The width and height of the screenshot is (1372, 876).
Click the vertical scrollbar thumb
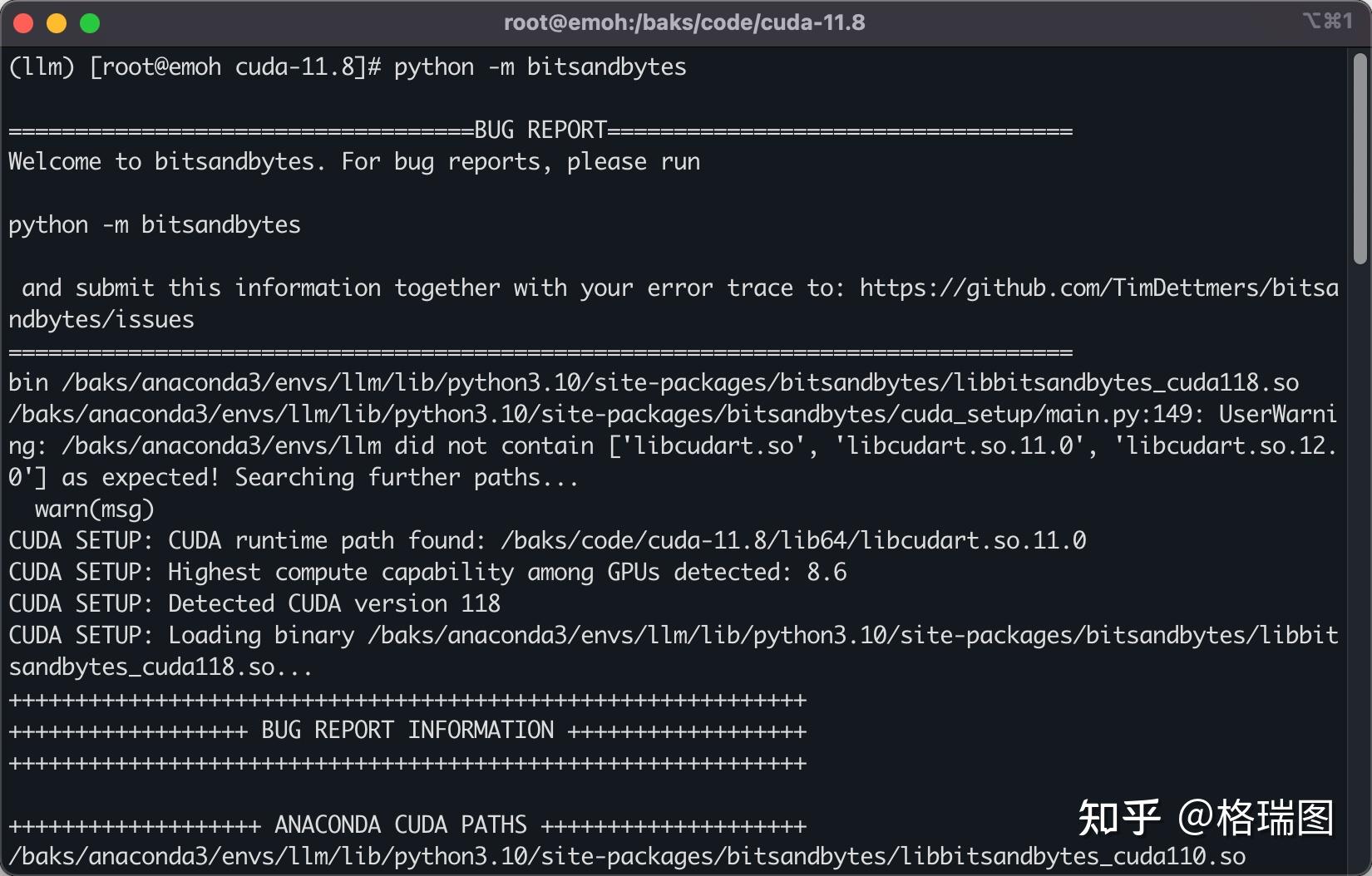click(1360, 158)
